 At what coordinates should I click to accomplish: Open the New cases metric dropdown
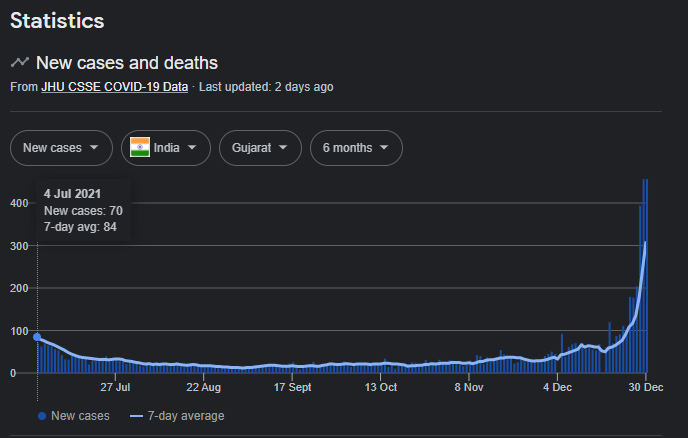(x=61, y=148)
